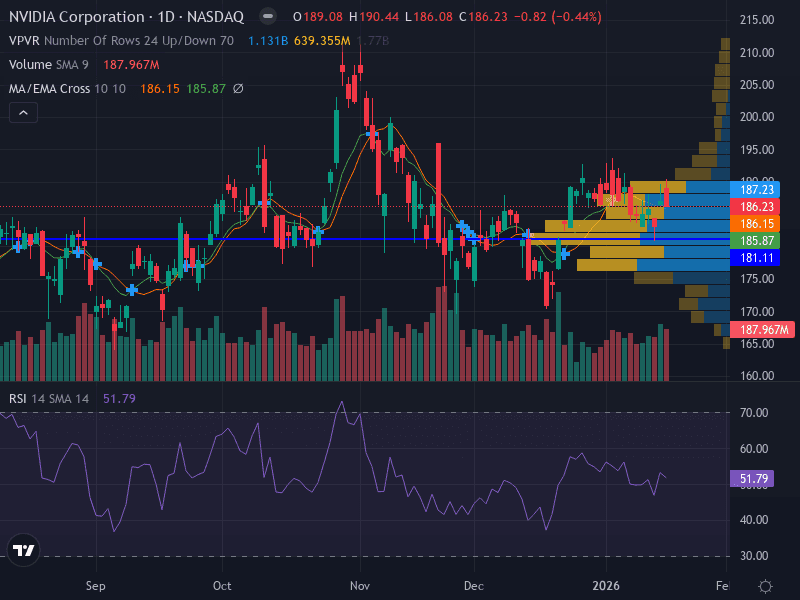The width and height of the screenshot is (800, 600).
Task: Click the Oct label on time axis
Action: click(x=222, y=586)
